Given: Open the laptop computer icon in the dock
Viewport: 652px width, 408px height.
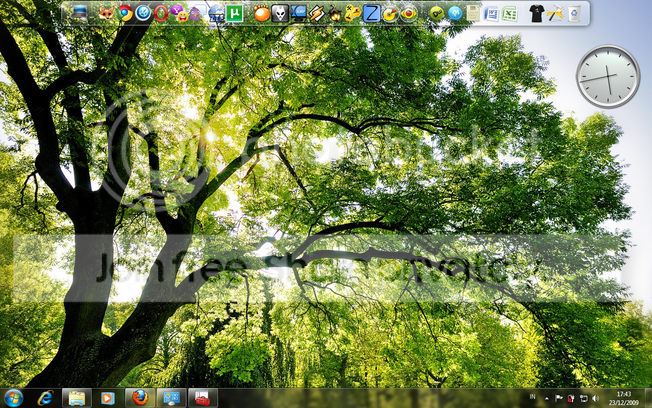Looking at the screenshot, I should pyautogui.click(x=79, y=13).
